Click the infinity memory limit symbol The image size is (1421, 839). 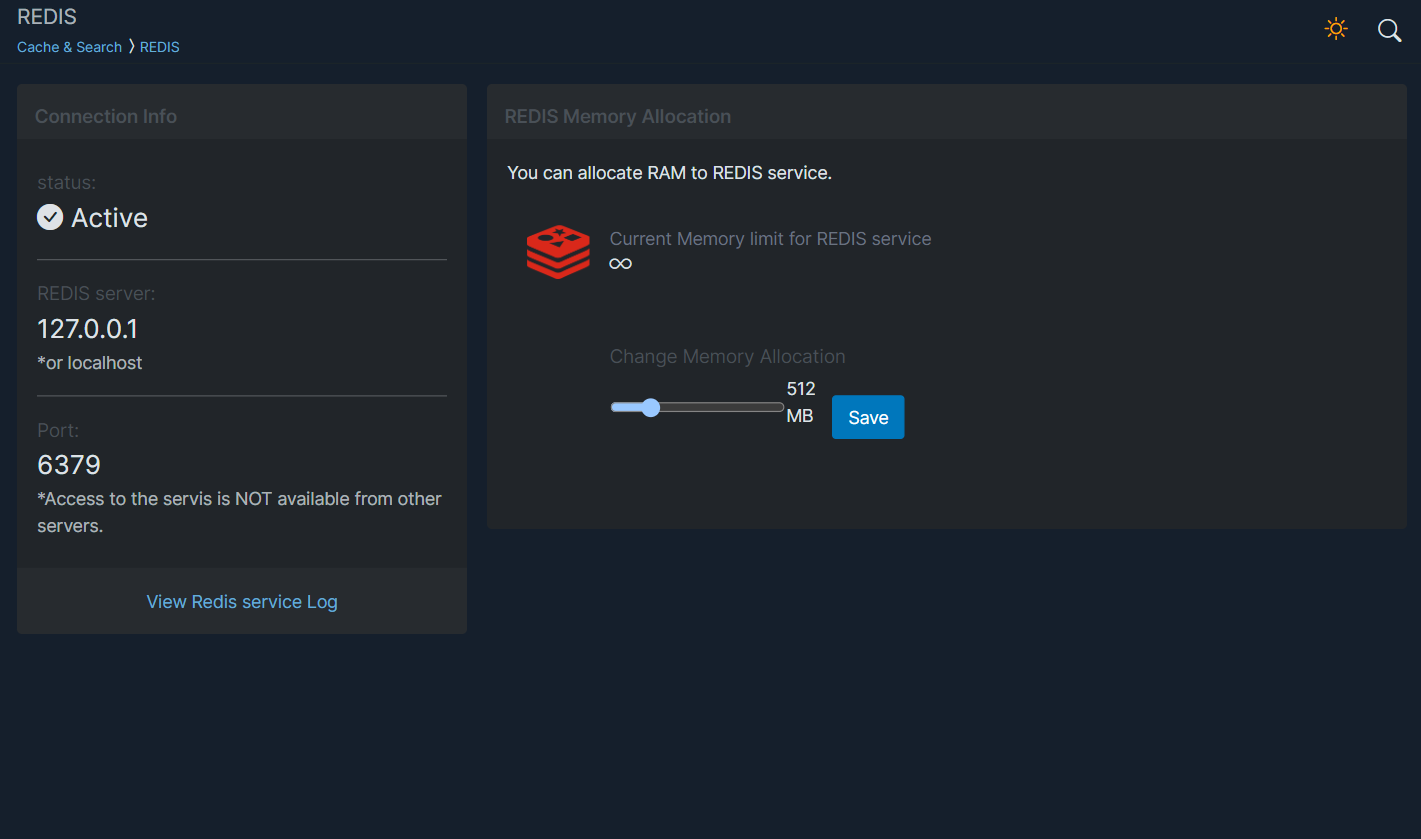click(x=621, y=264)
